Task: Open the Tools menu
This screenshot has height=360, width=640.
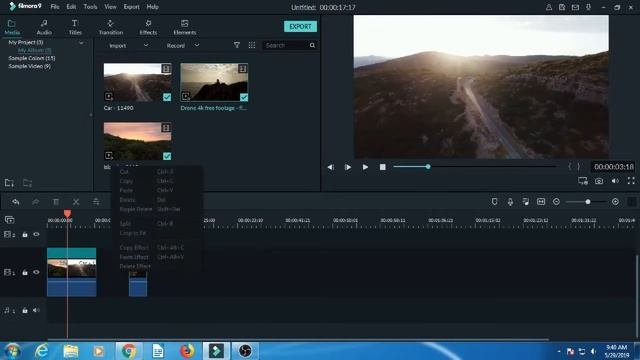Action: point(90,7)
